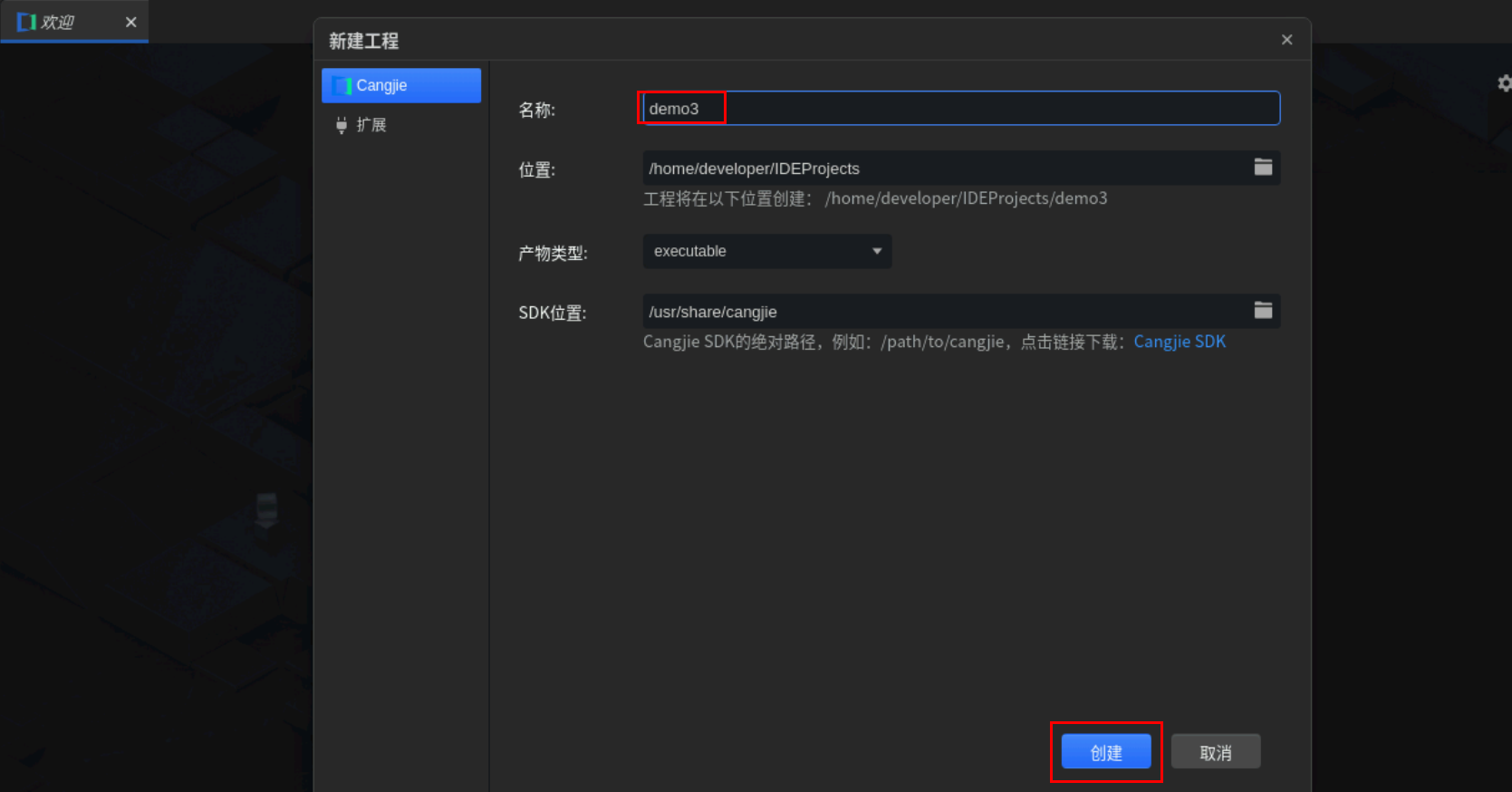
Task: Close the 新建工程 dialog
Action: pos(1286,40)
